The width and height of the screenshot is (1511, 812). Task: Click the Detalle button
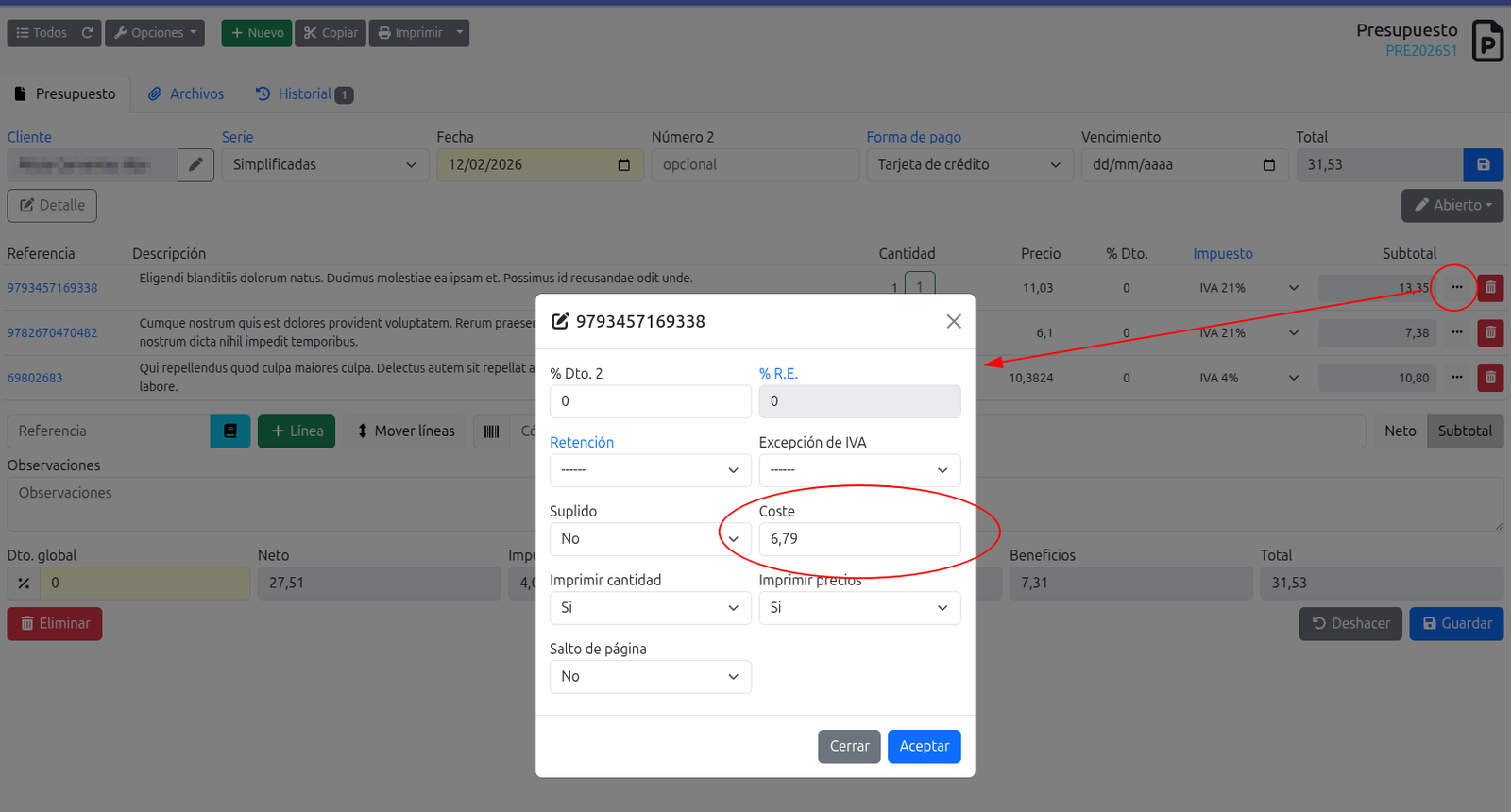click(52, 206)
